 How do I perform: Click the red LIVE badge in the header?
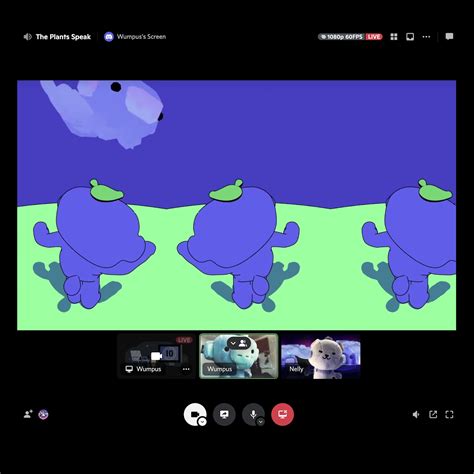pyautogui.click(x=374, y=37)
